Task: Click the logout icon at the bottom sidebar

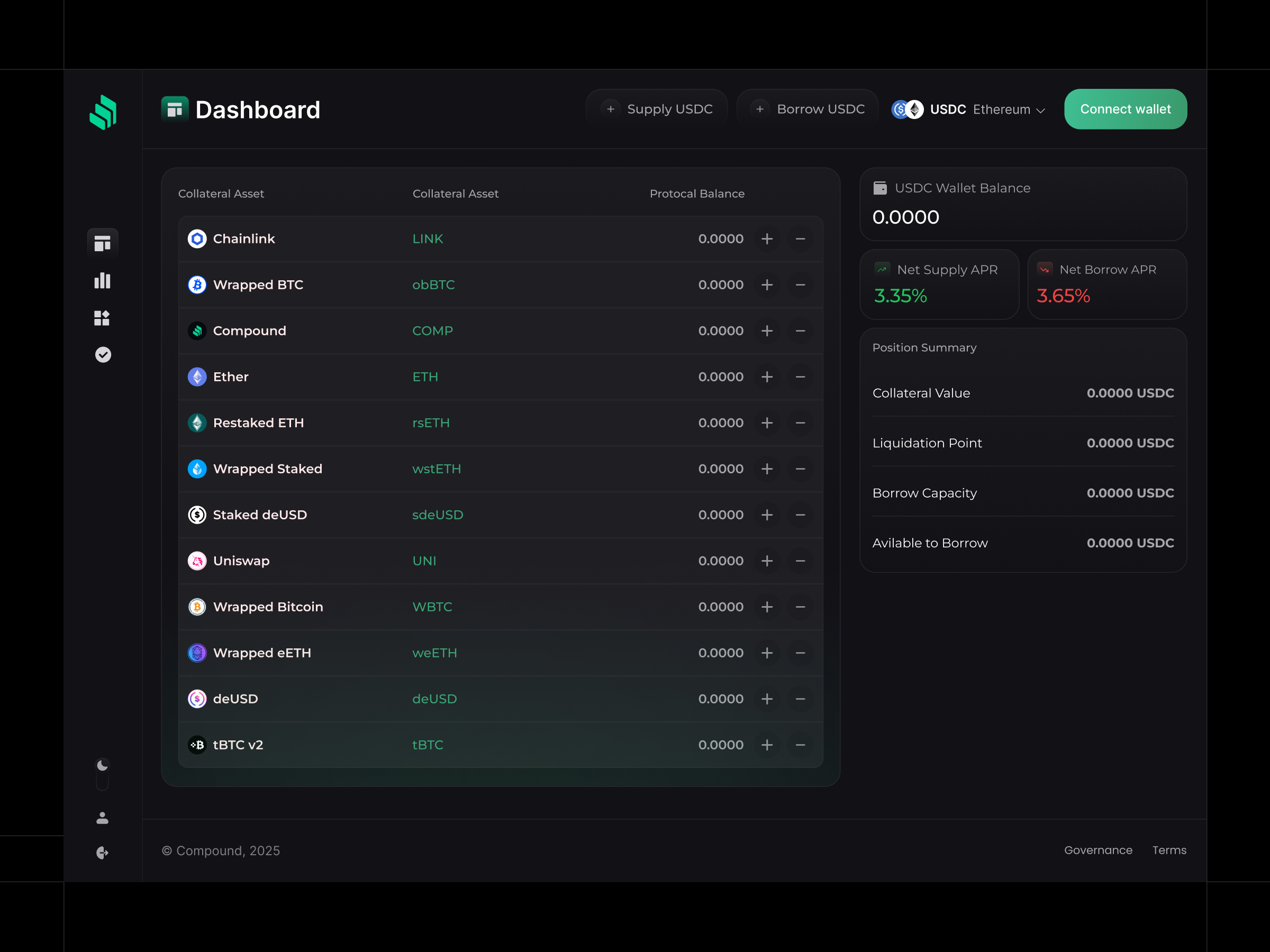Action: (102, 853)
